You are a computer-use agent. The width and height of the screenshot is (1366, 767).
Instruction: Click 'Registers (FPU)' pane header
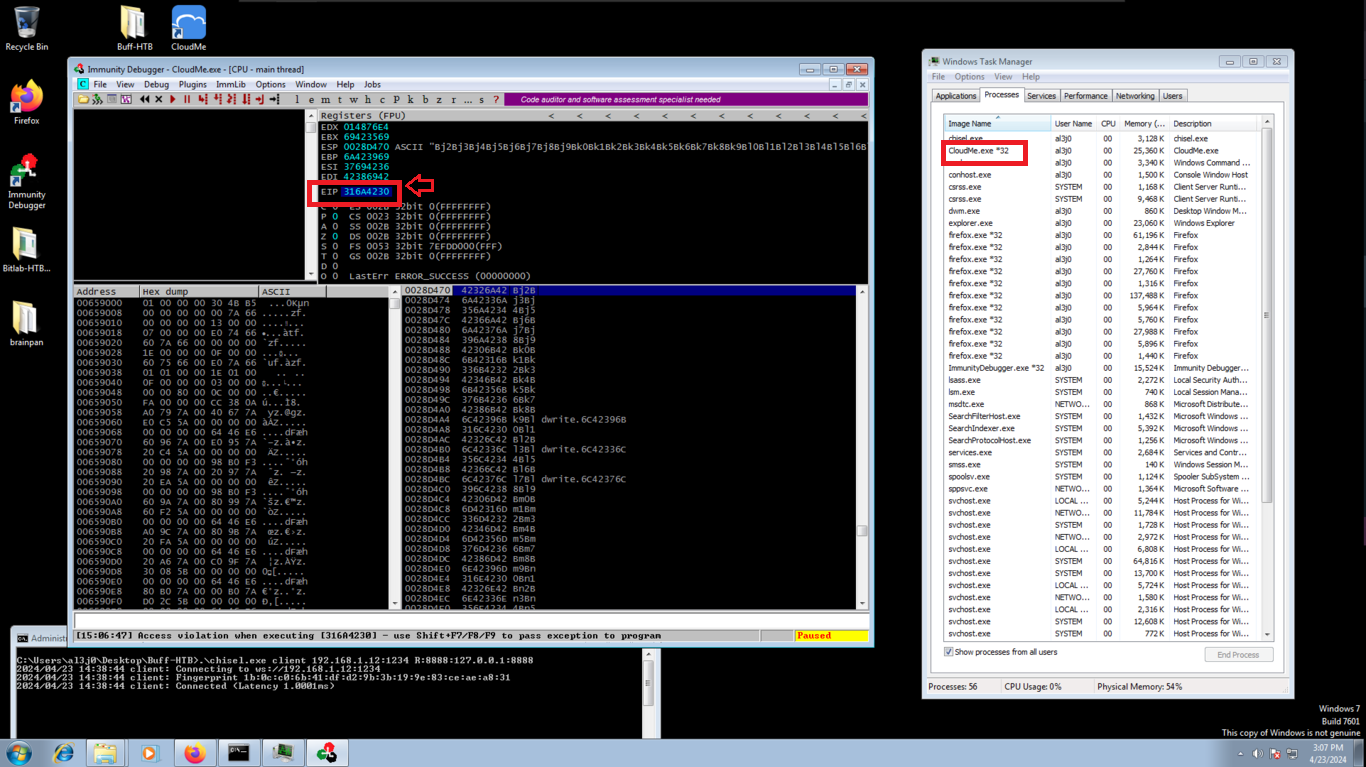point(593,116)
